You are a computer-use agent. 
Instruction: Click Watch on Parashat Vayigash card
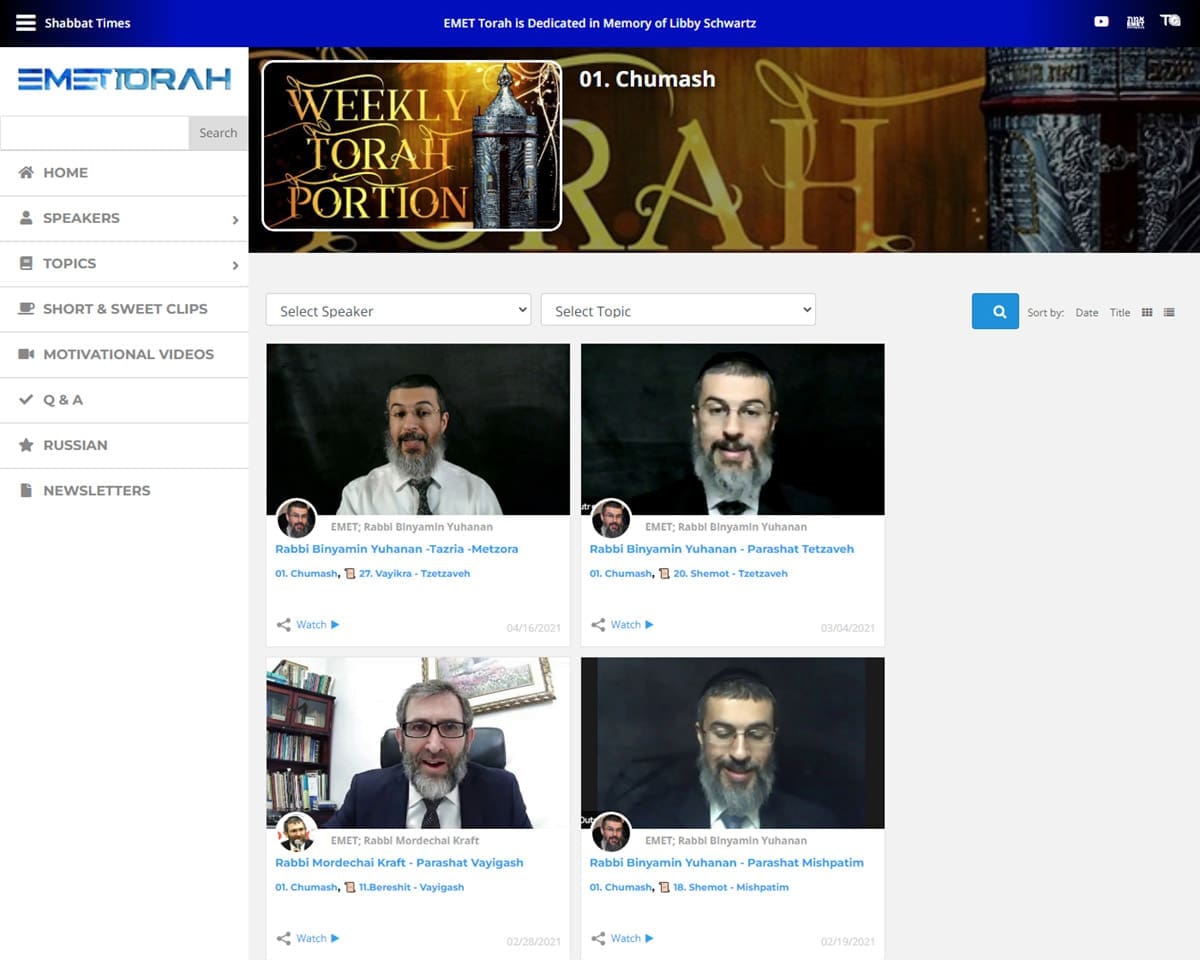coord(318,939)
